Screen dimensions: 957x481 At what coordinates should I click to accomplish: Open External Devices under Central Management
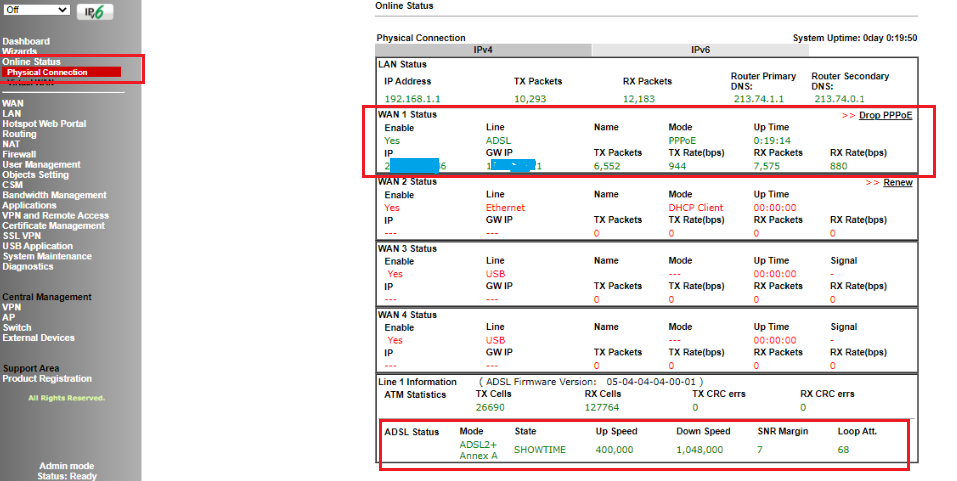38,338
